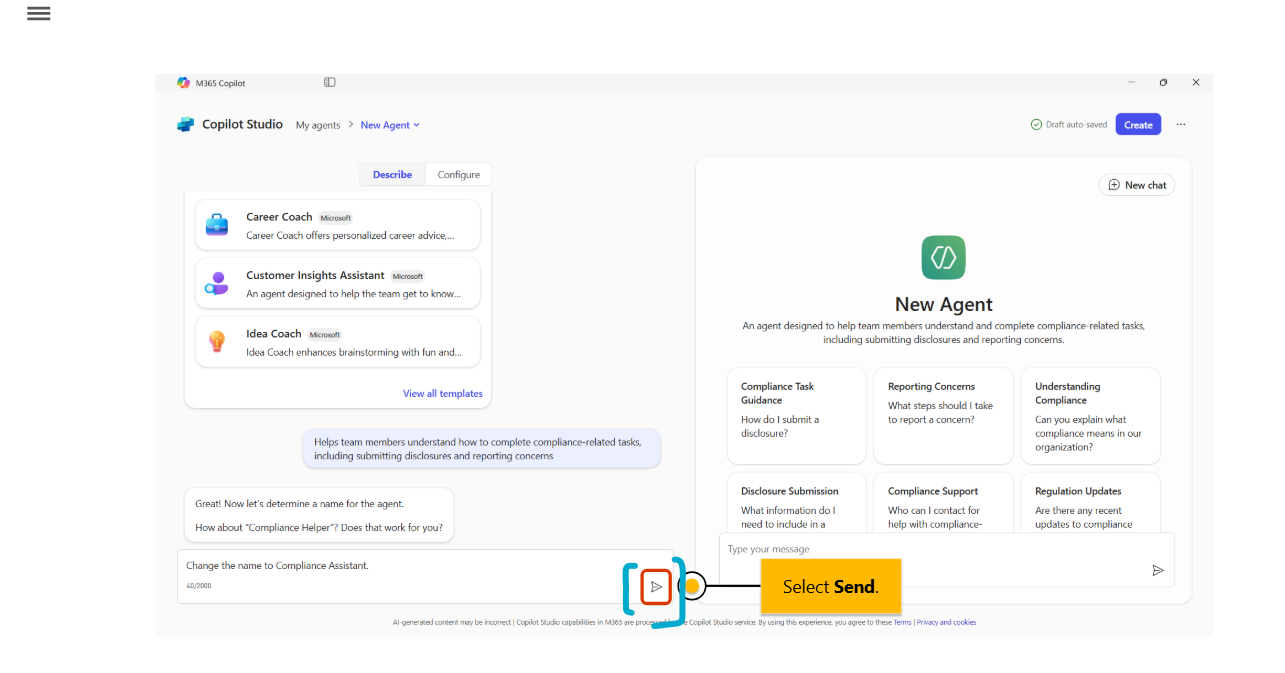1285x673 pixels.
Task: Click the green New Agent code icon
Action: [943, 257]
